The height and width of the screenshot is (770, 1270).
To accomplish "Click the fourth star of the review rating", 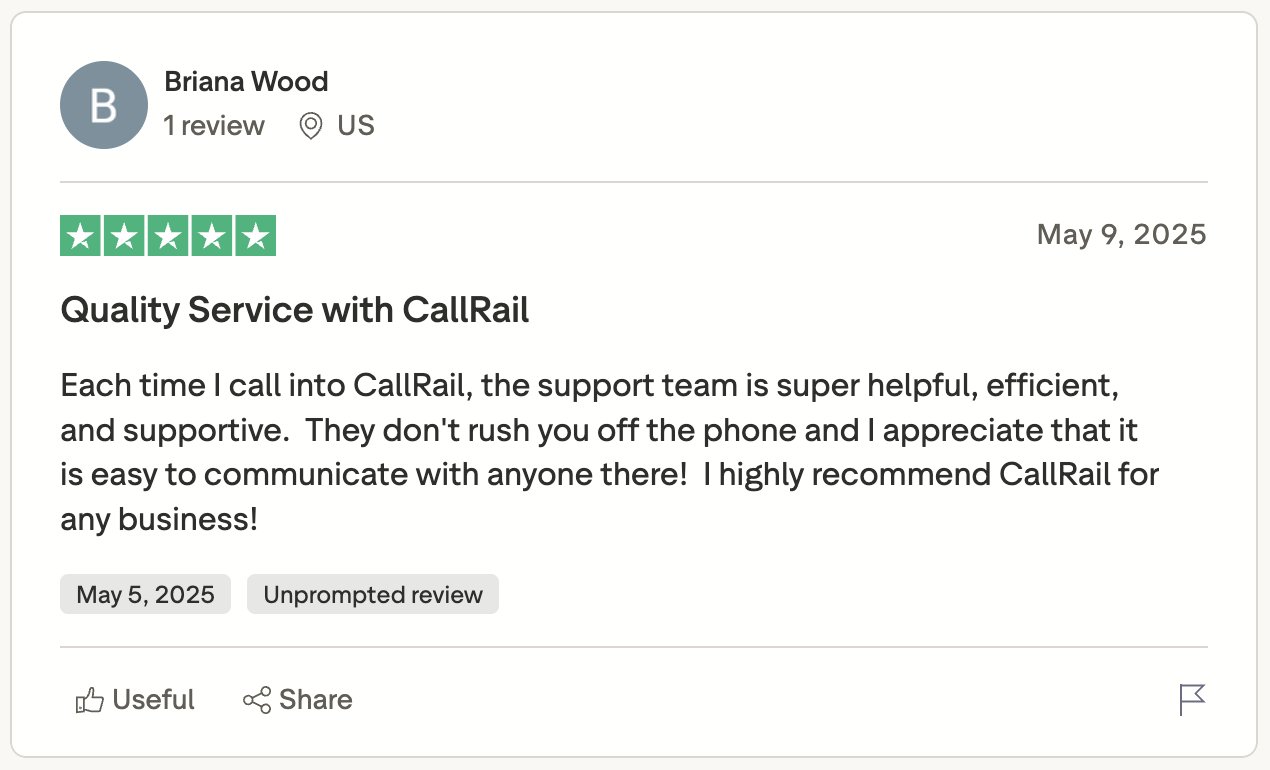I will tap(209, 235).
